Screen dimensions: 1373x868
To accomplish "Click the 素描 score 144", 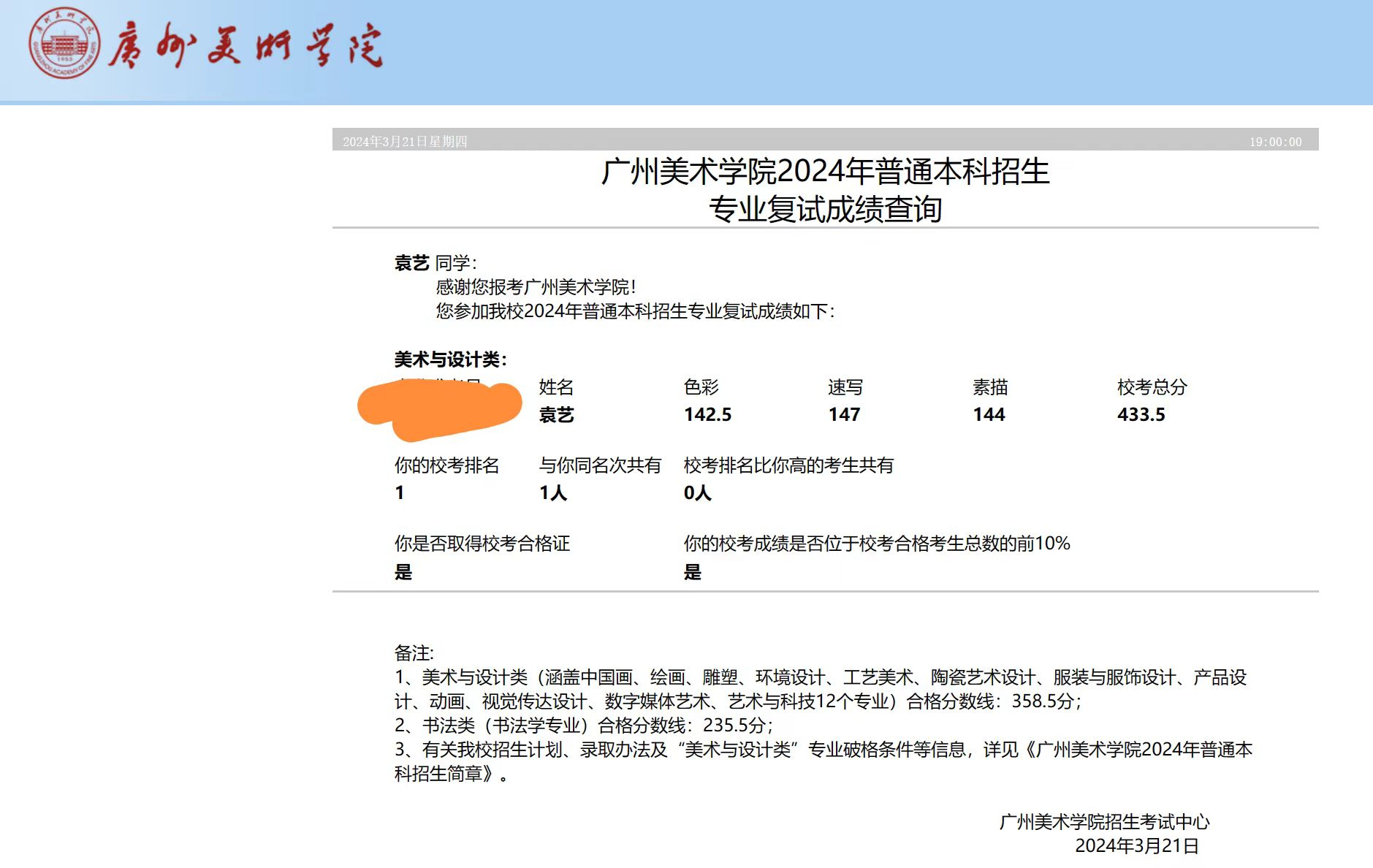I will click(989, 415).
